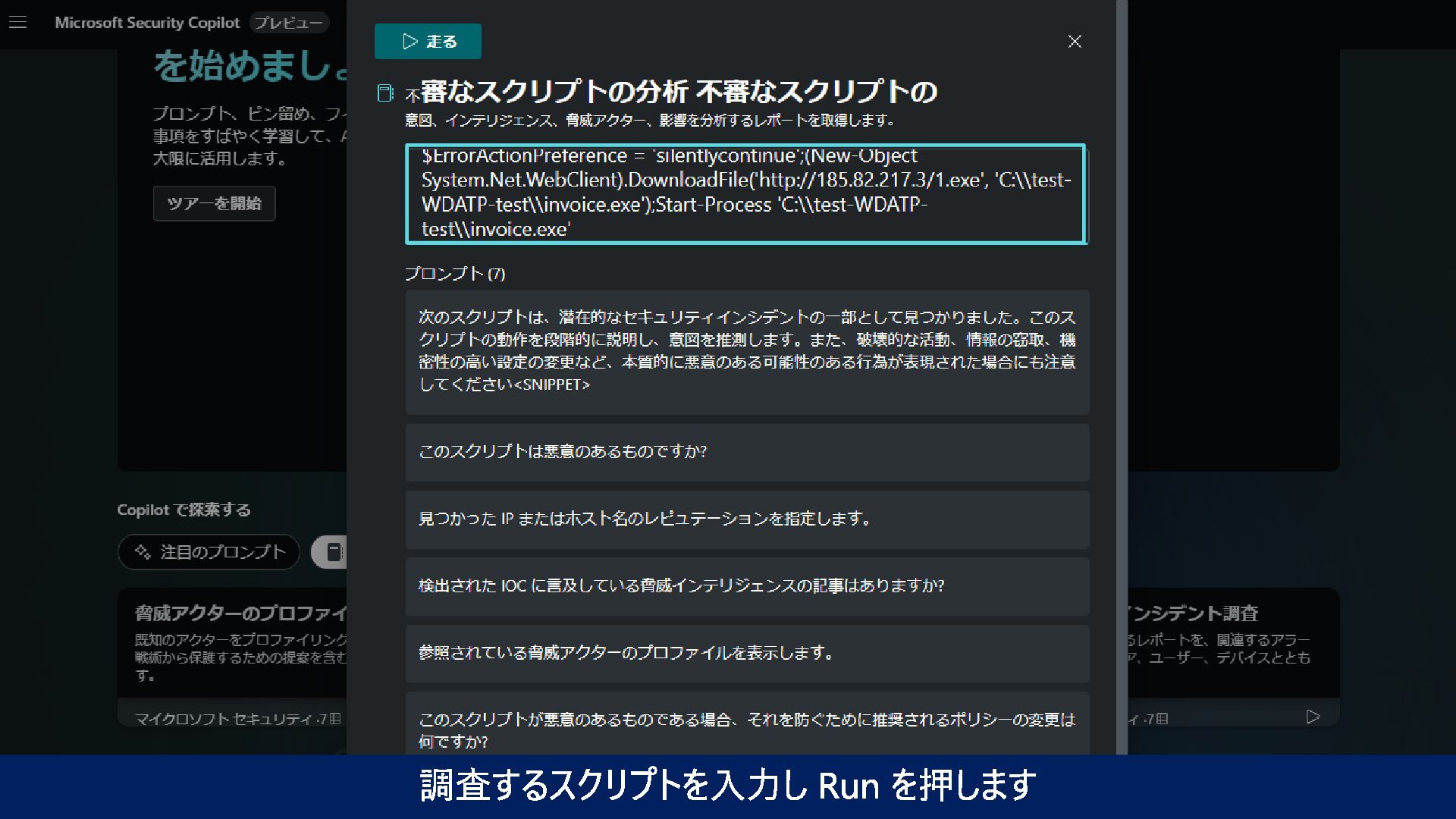Select the first prompt about script security incident
The width and height of the screenshot is (1456, 819).
coord(747,351)
